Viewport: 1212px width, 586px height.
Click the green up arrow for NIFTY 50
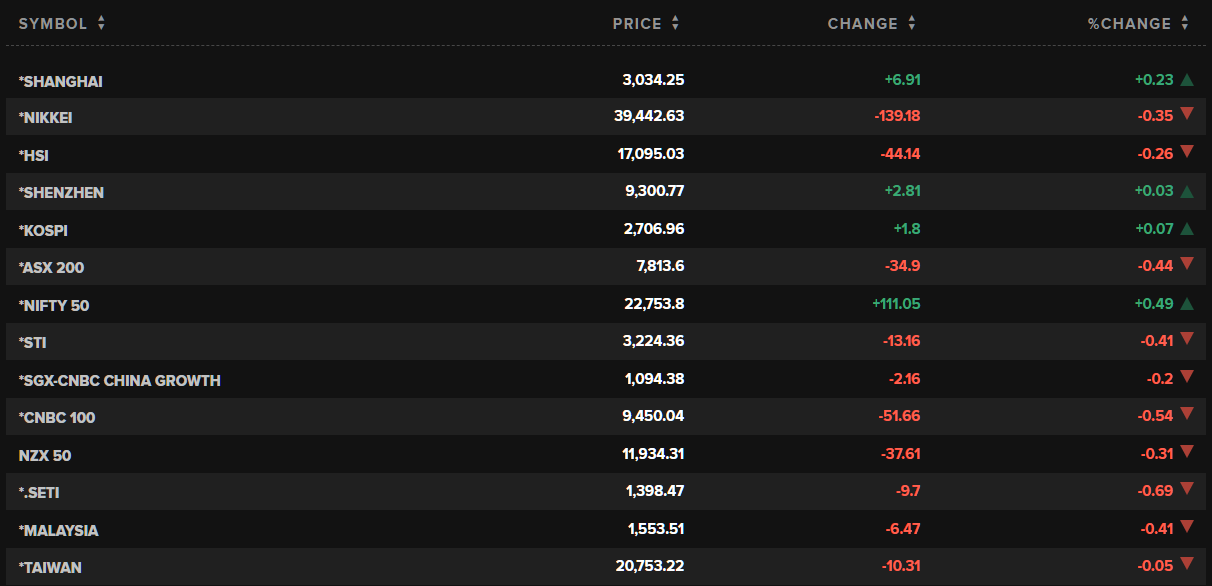click(1187, 304)
